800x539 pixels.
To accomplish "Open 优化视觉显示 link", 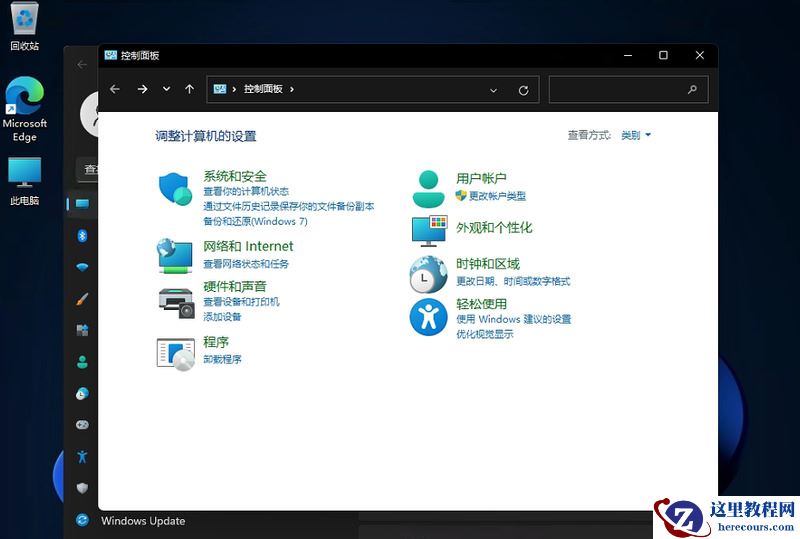I will 484,334.
